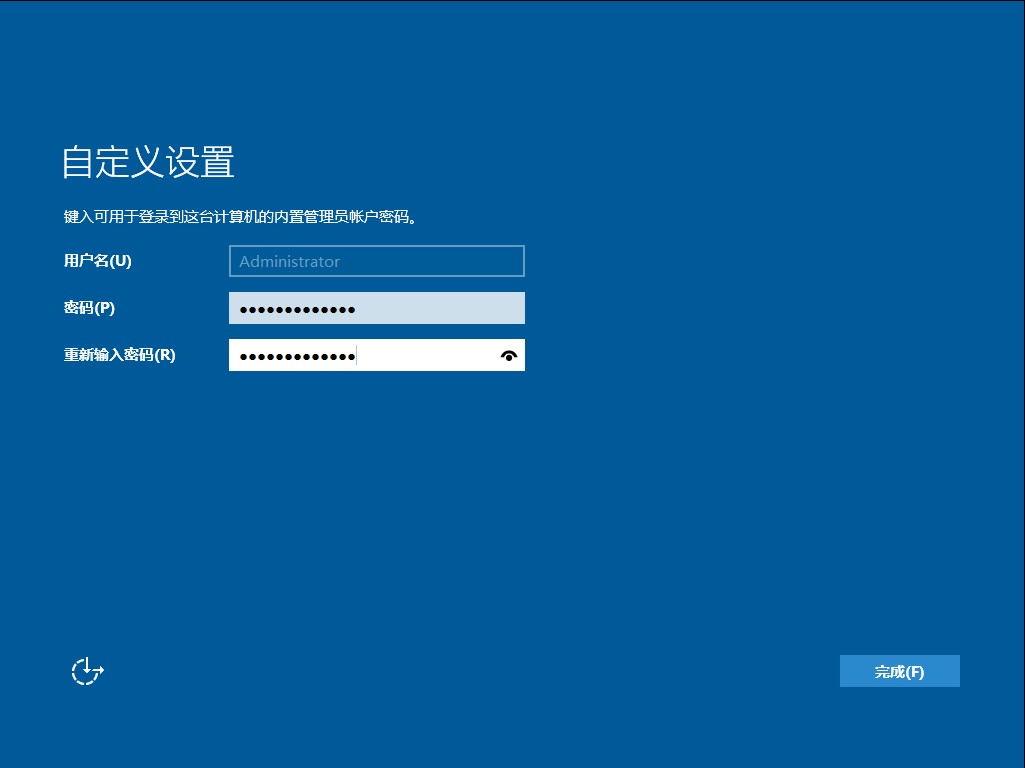1025x768 pixels.
Task: Click the 用户名 Administrator input field
Action: [376, 261]
